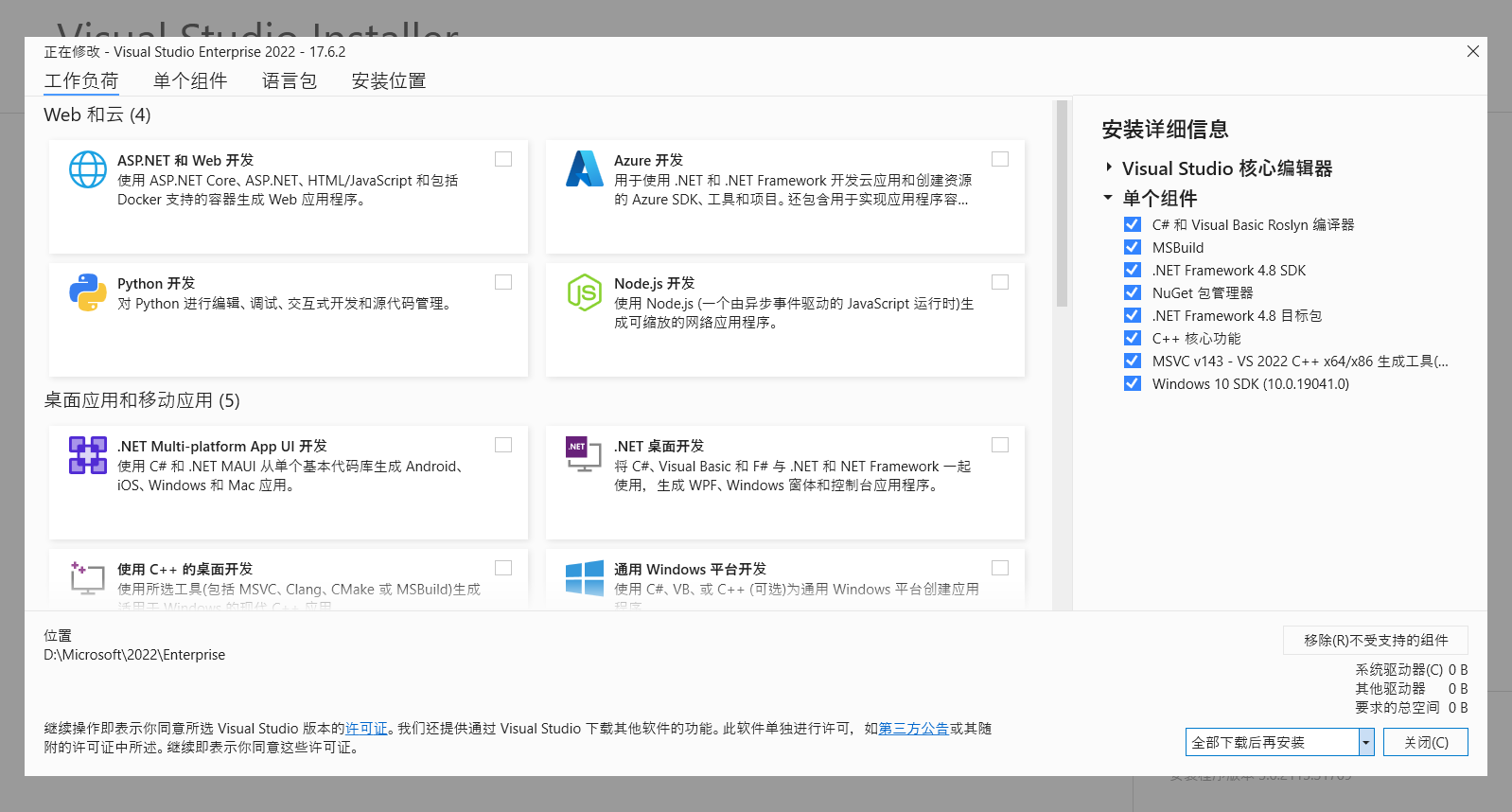This screenshot has width=1512, height=812.
Task: Open the 许可证 license link
Action: click(366, 729)
